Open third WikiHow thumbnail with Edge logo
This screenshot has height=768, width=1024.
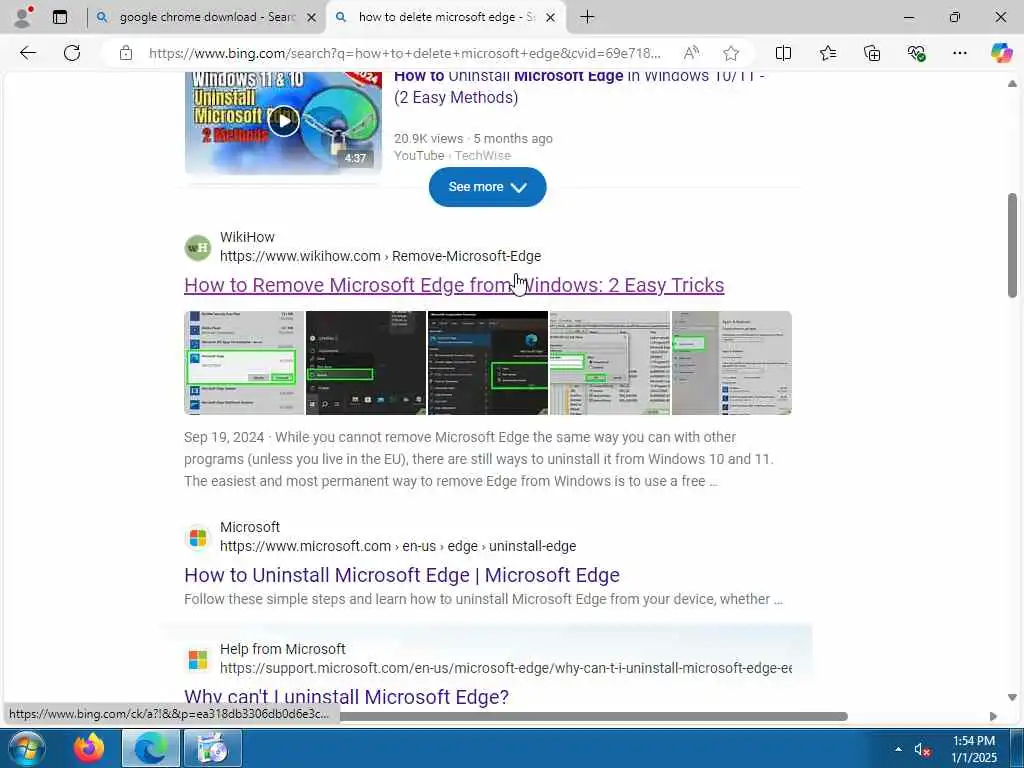coord(488,362)
